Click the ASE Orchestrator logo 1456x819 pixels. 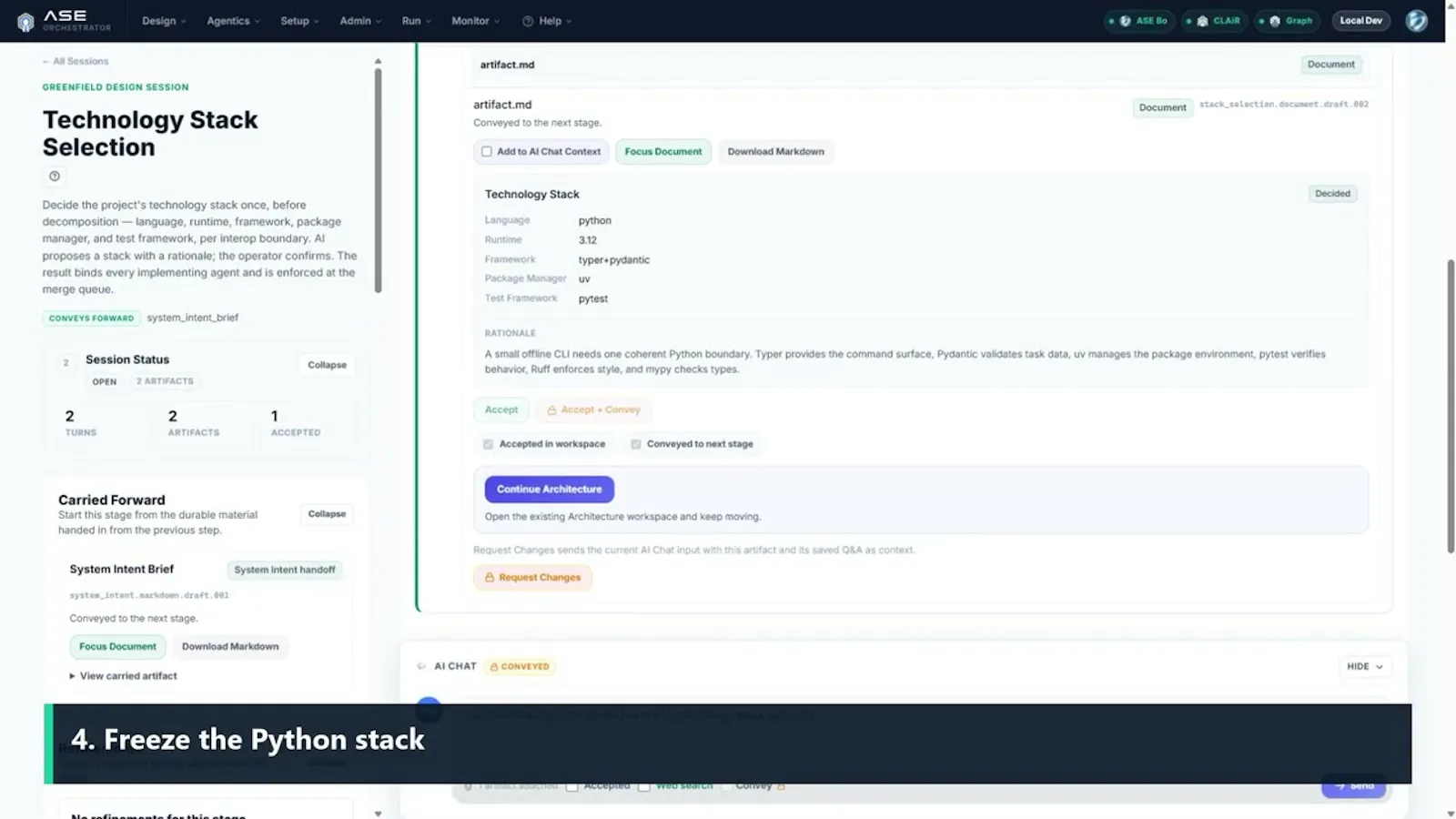[64, 20]
